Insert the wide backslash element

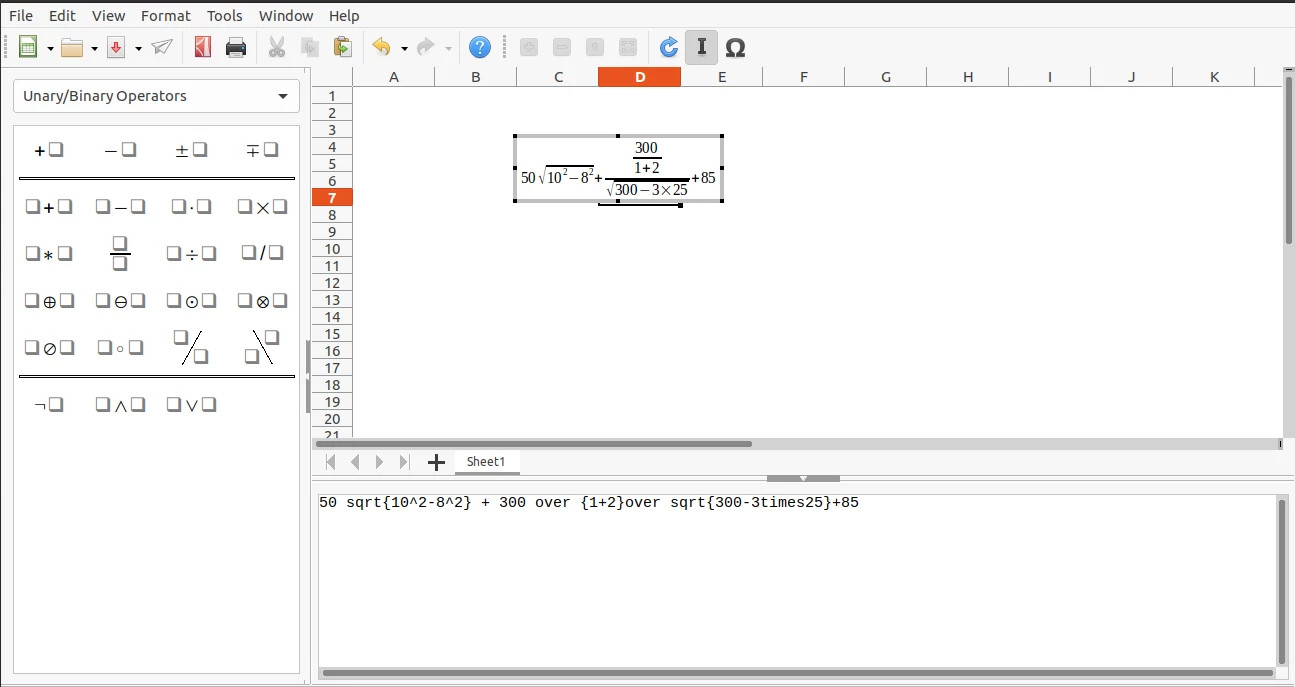(x=262, y=347)
